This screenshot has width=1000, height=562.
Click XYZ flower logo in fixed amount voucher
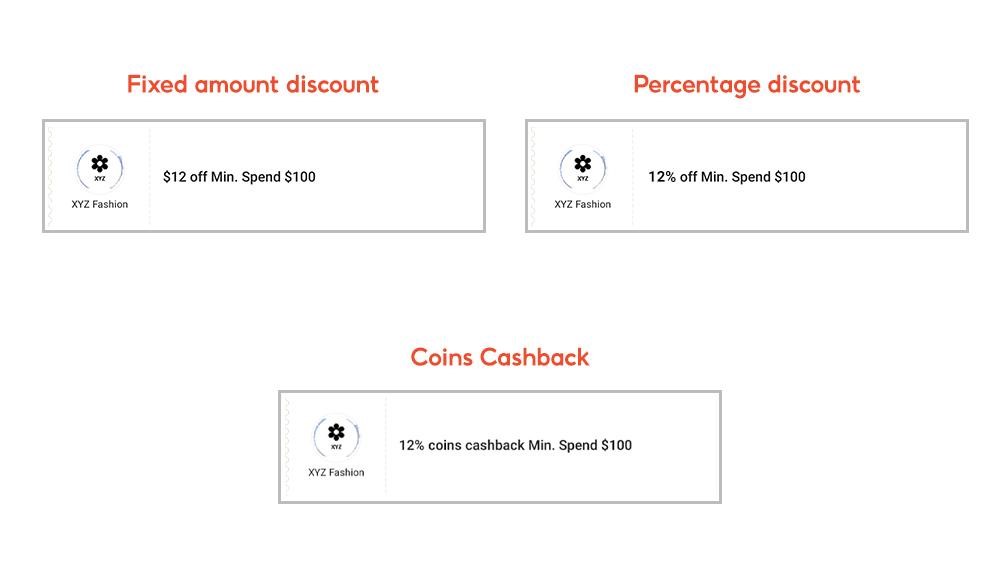(99, 168)
